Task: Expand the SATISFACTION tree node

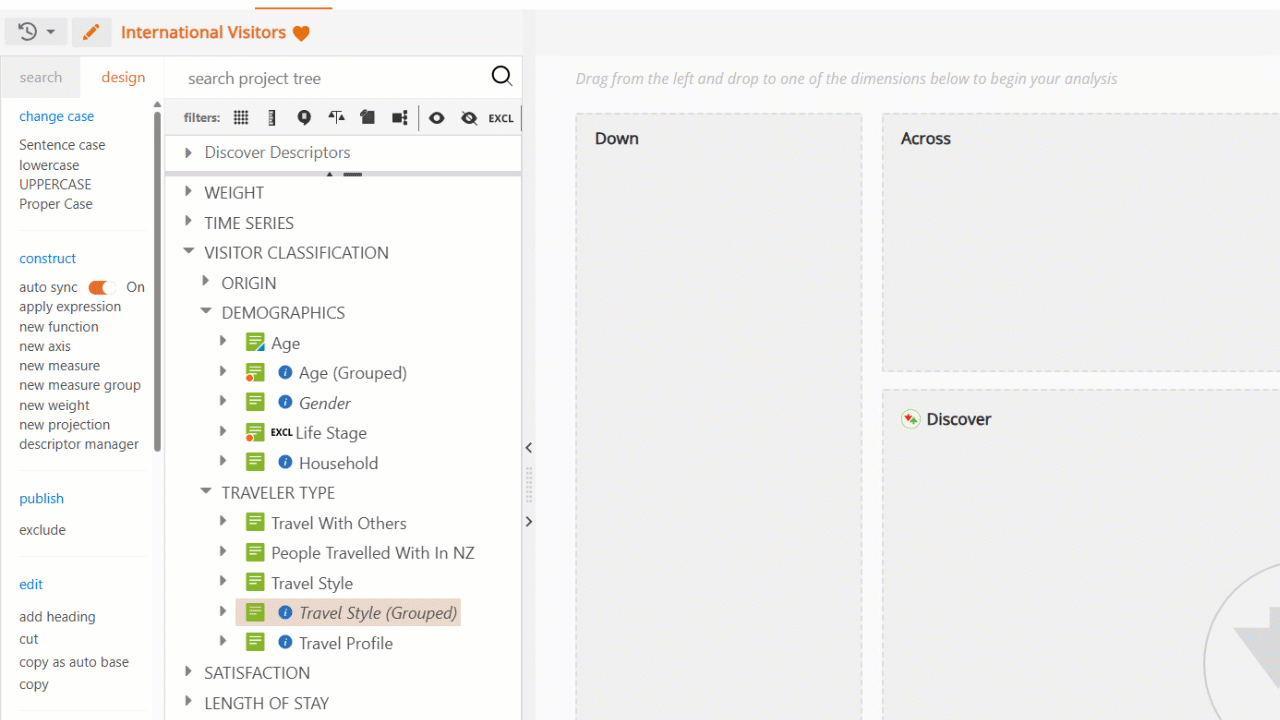Action: pyautogui.click(x=188, y=672)
